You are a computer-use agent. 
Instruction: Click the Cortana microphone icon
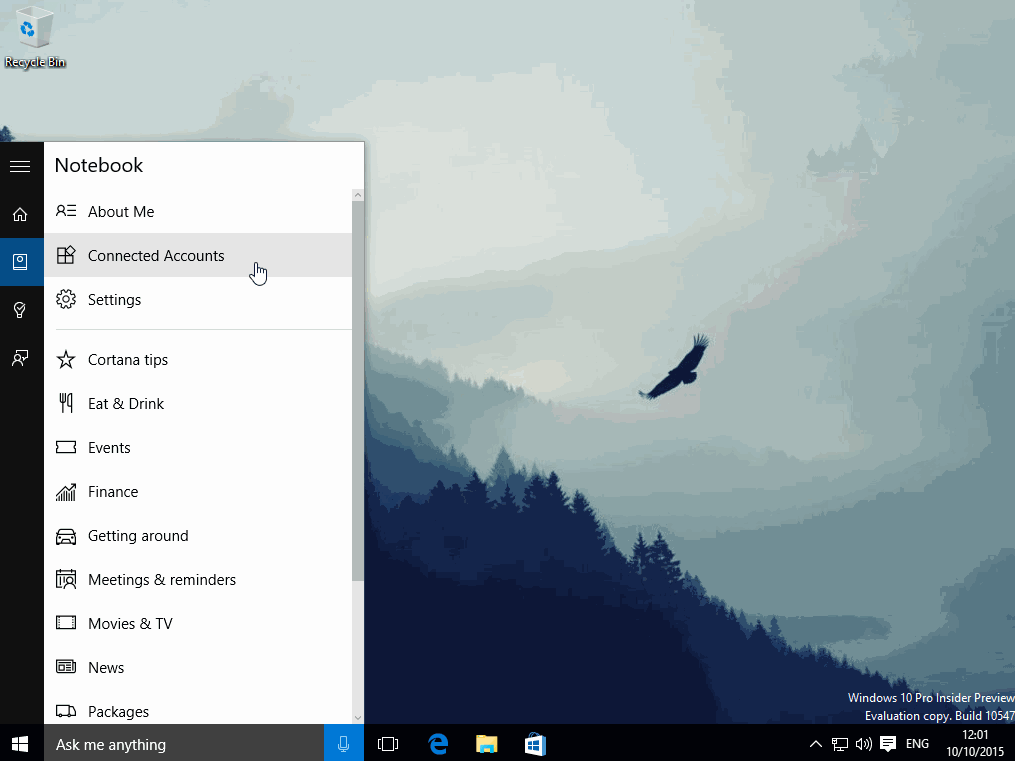point(343,744)
